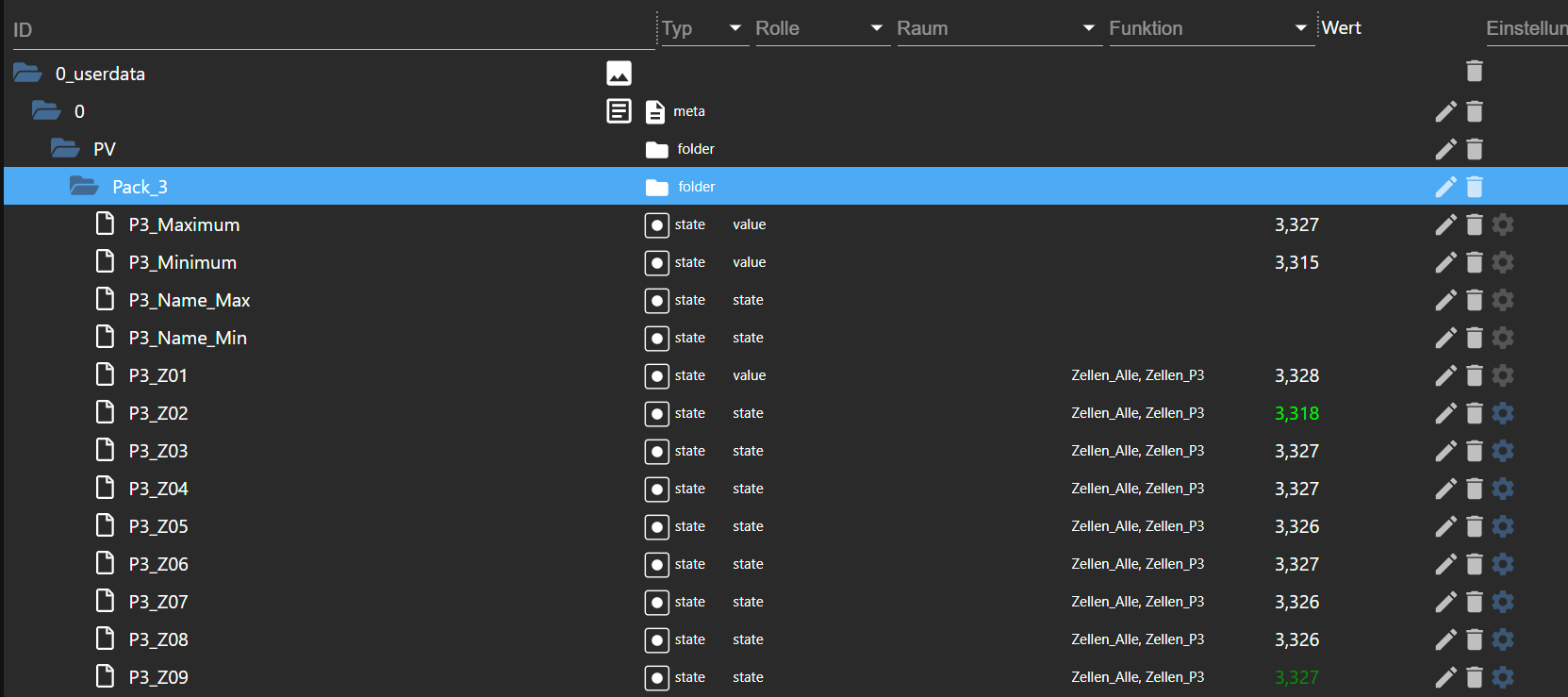This screenshot has width=1568, height=697.
Task: Delete the P3_Z06 object
Action: pos(1475,564)
